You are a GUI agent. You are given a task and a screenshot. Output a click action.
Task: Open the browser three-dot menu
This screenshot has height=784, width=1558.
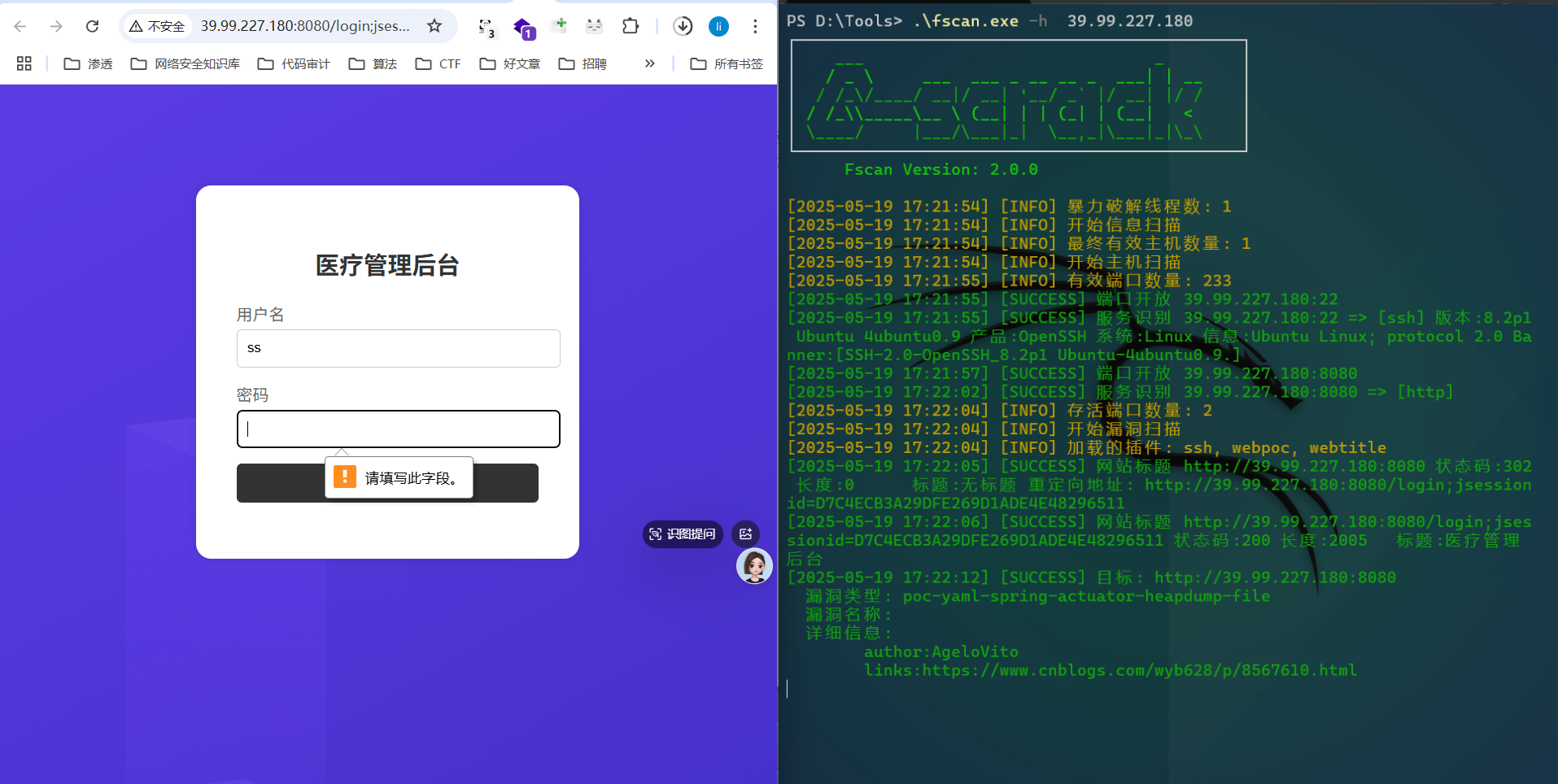[x=755, y=26]
